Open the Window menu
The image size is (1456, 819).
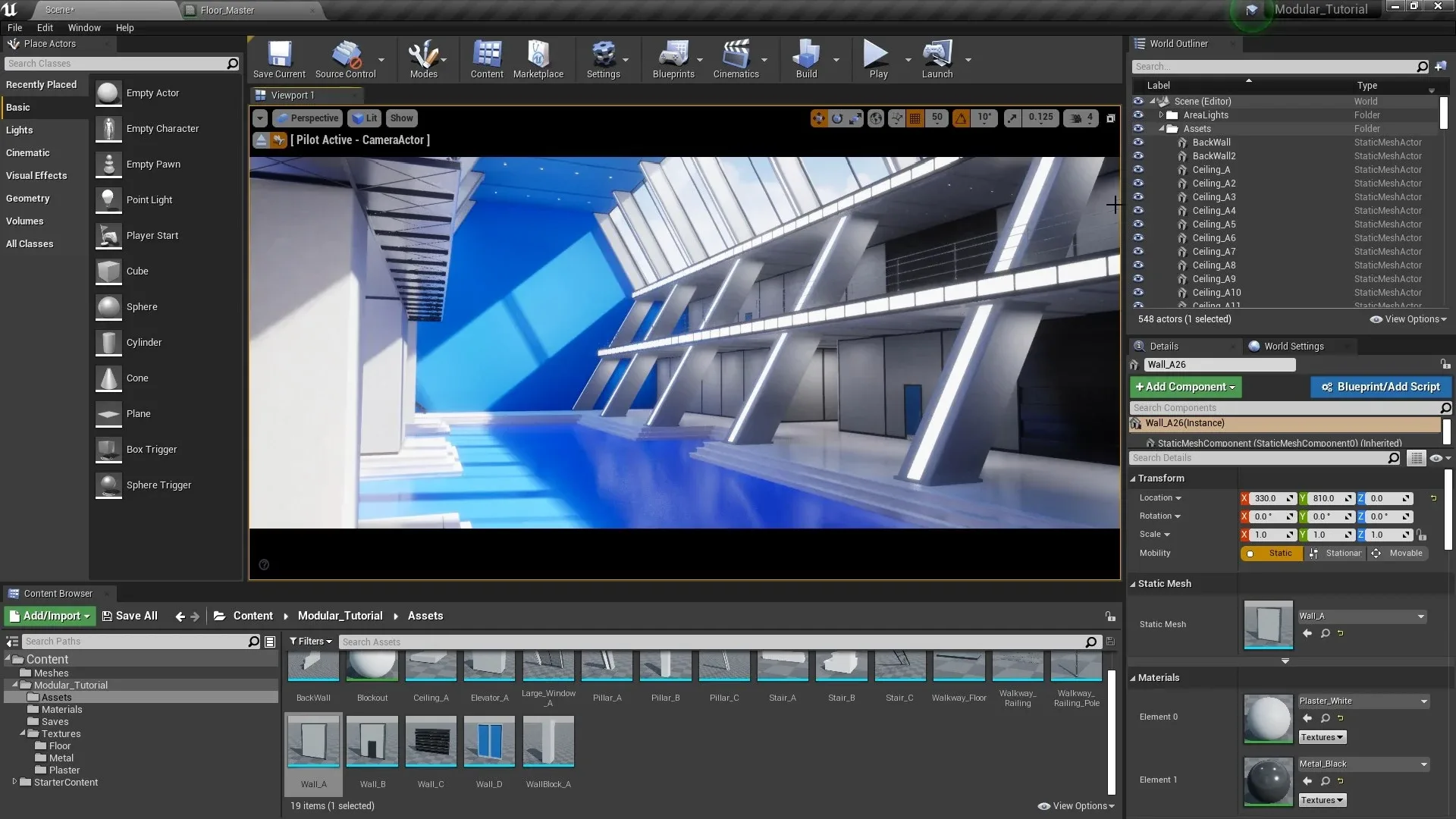[83, 27]
